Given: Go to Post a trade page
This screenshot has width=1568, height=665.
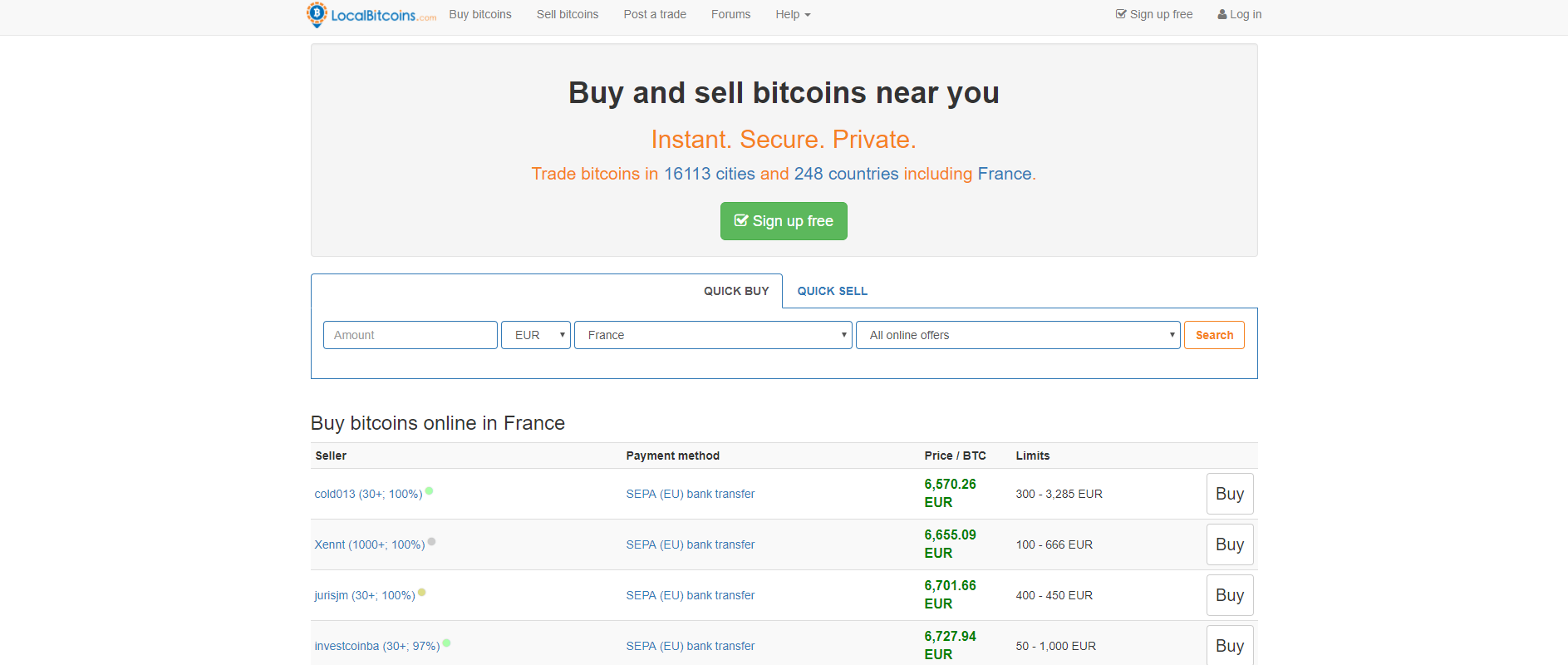Looking at the screenshot, I should (x=655, y=14).
